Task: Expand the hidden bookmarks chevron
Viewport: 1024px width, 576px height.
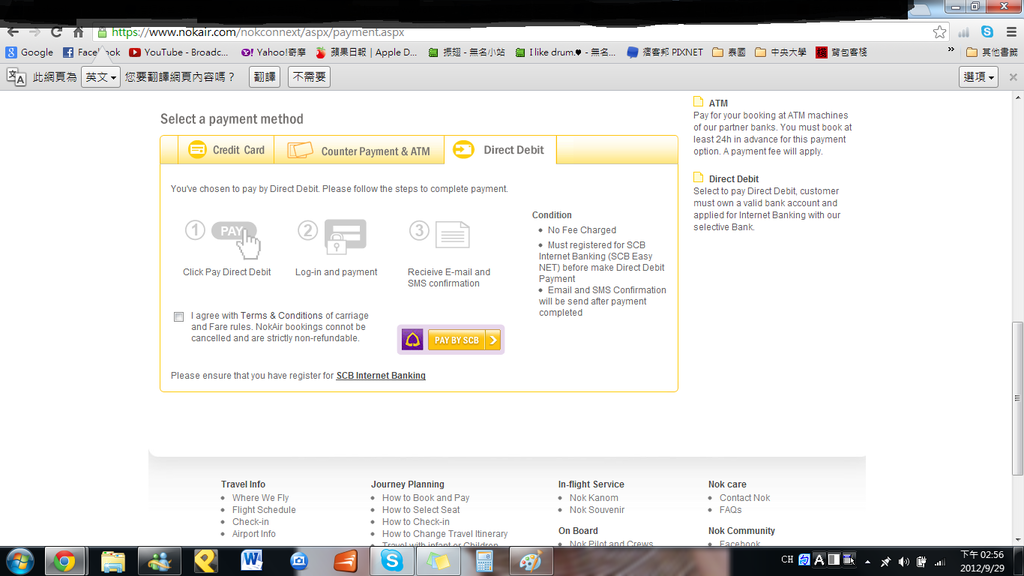Action: [x=951, y=50]
